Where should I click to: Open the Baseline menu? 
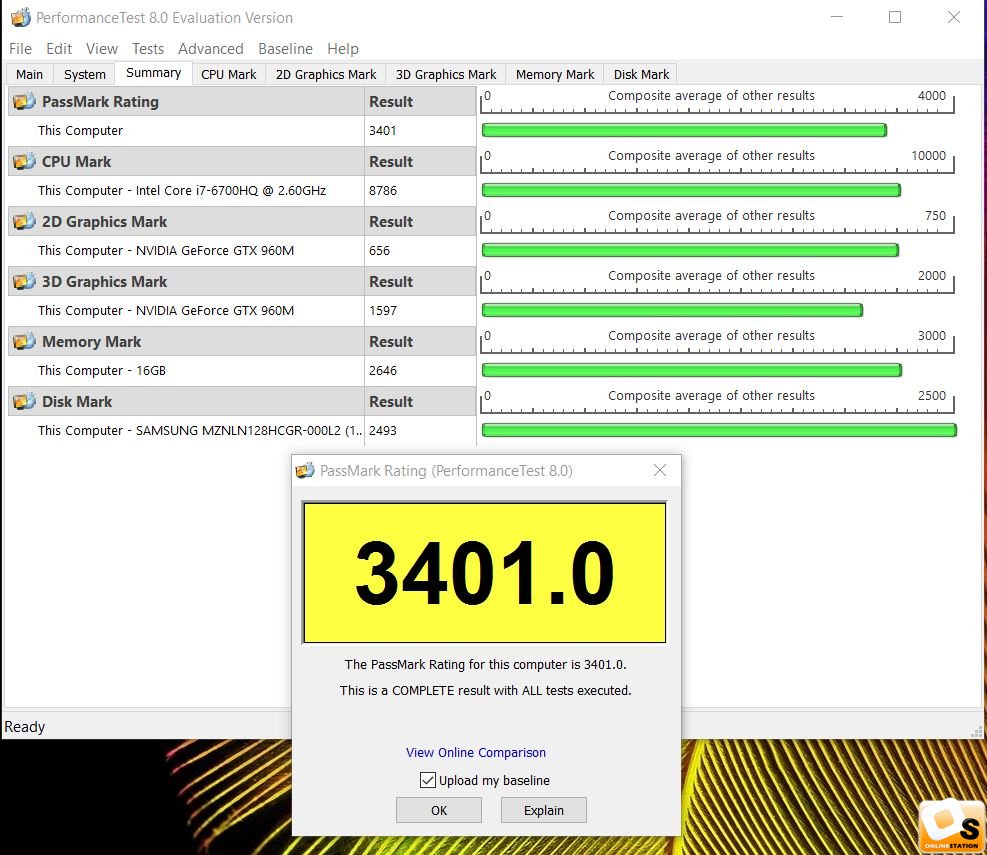[285, 48]
